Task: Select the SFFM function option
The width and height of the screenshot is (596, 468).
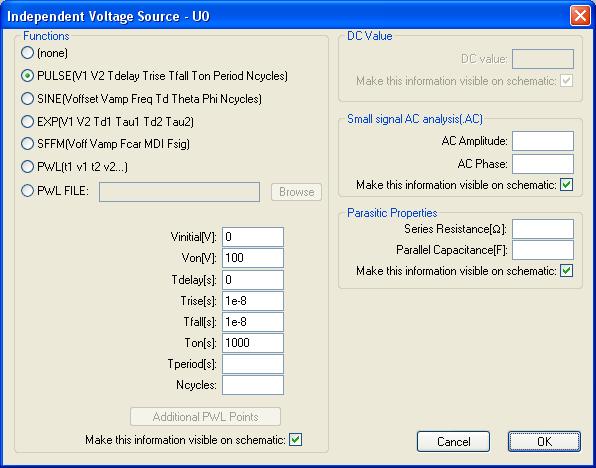Action: [x=27, y=144]
